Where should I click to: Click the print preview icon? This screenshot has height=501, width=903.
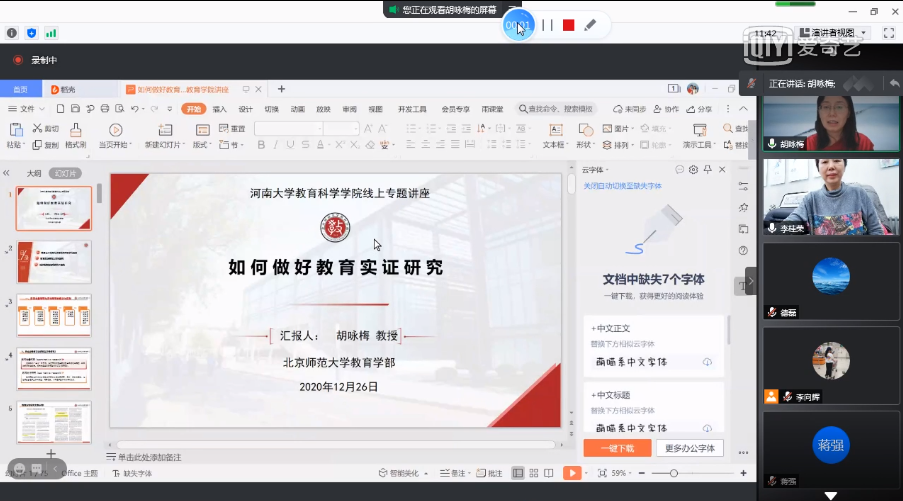119,108
